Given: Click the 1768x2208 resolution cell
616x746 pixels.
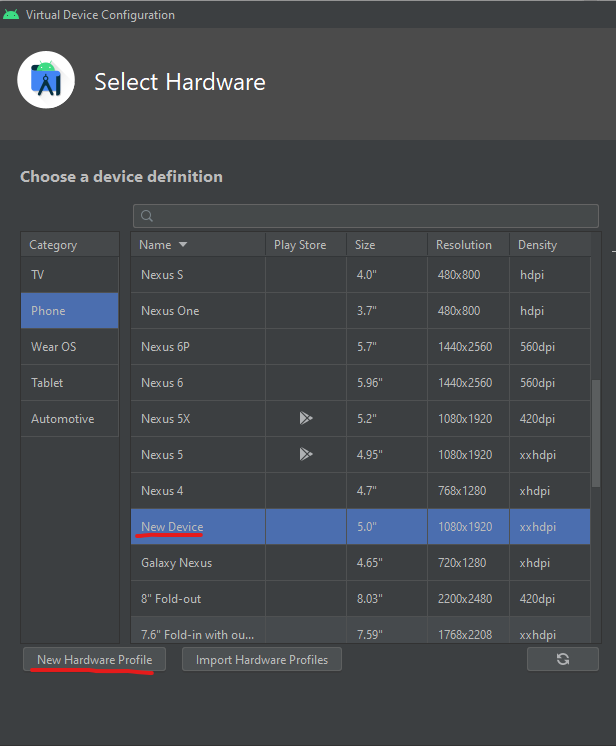Looking at the screenshot, I should point(469,630).
